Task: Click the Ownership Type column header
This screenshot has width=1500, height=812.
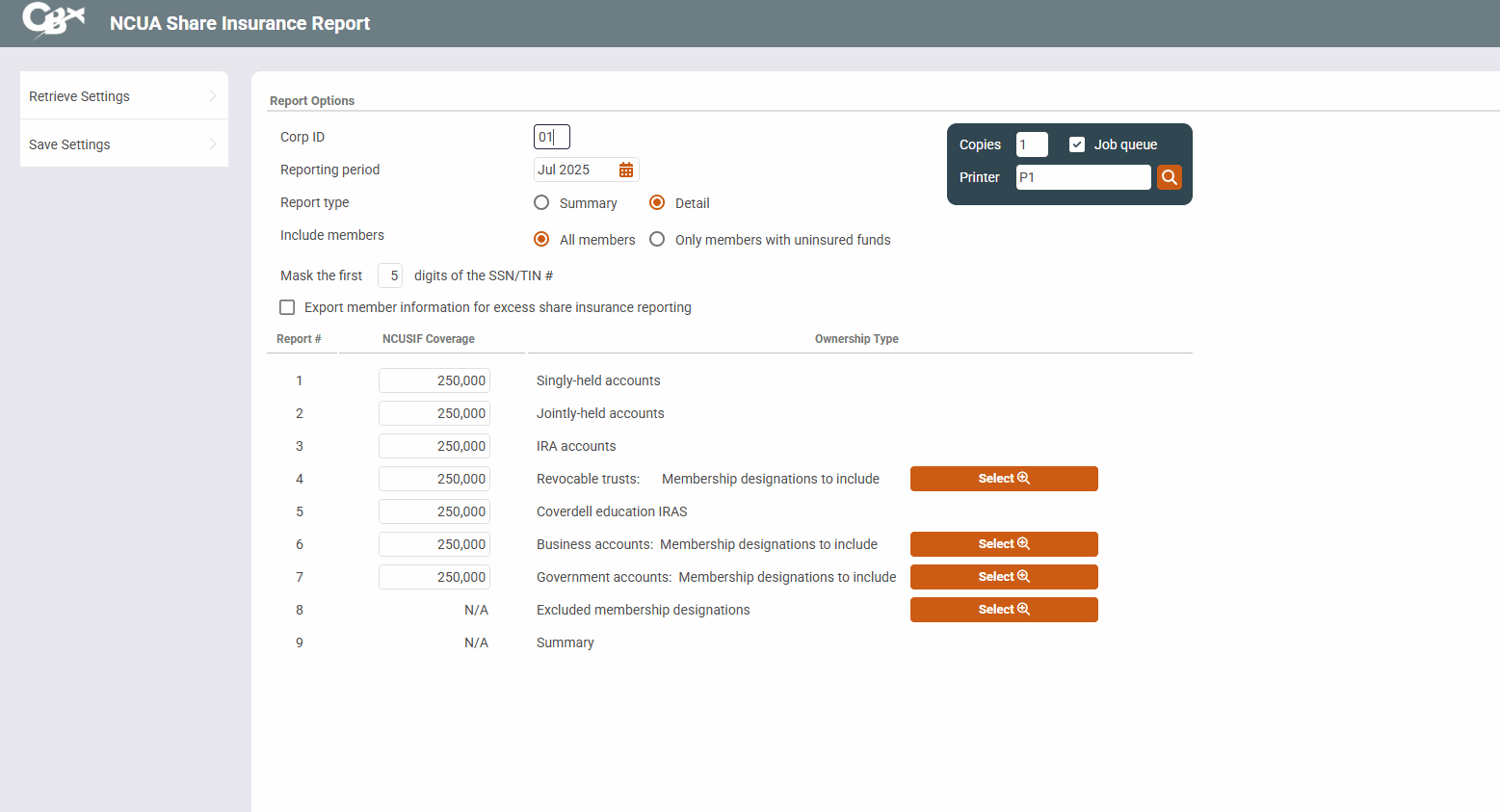Action: coord(856,339)
